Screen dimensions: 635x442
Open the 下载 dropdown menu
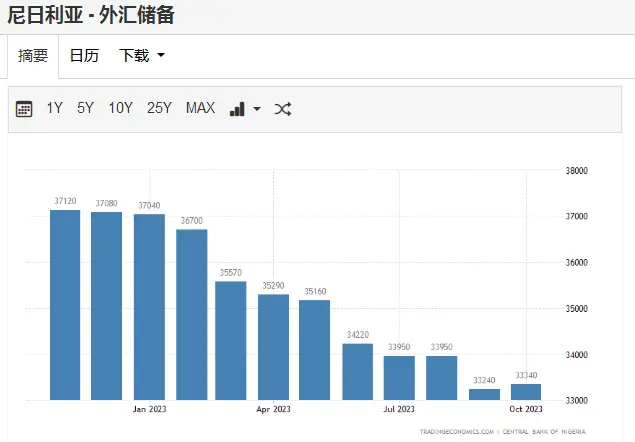coord(142,55)
